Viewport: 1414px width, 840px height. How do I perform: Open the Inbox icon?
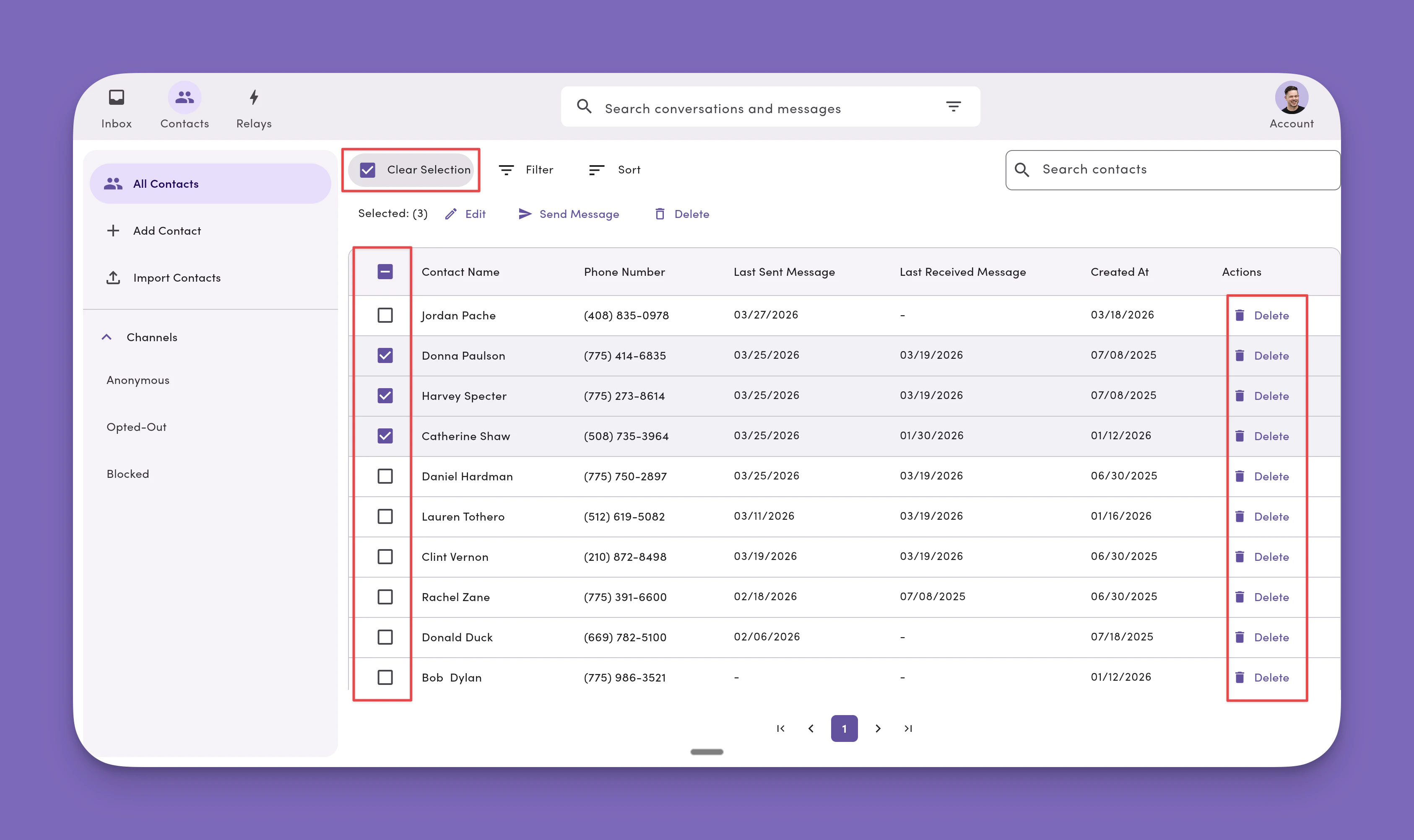pyautogui.click(x=116, y=97)
